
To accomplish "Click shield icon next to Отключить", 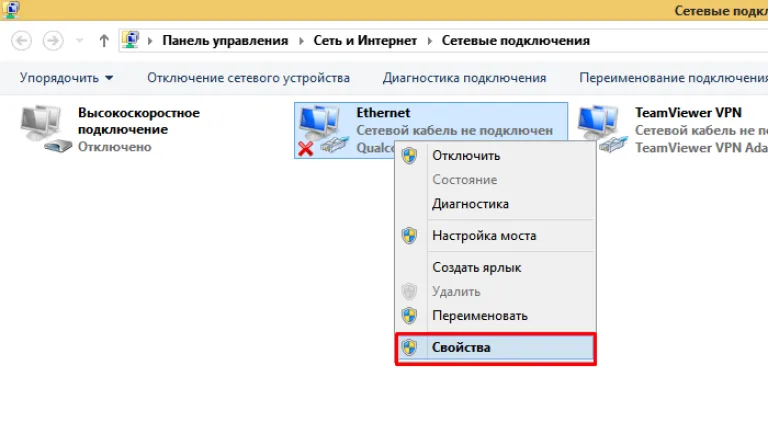I will click(409, 156).
